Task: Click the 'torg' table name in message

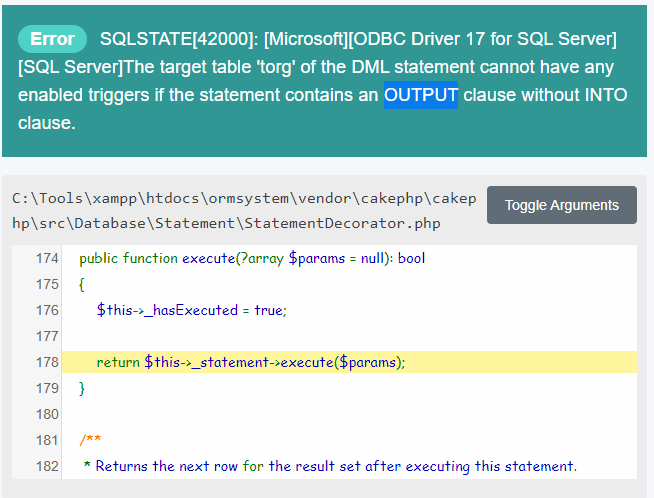Action: [275, 67]
